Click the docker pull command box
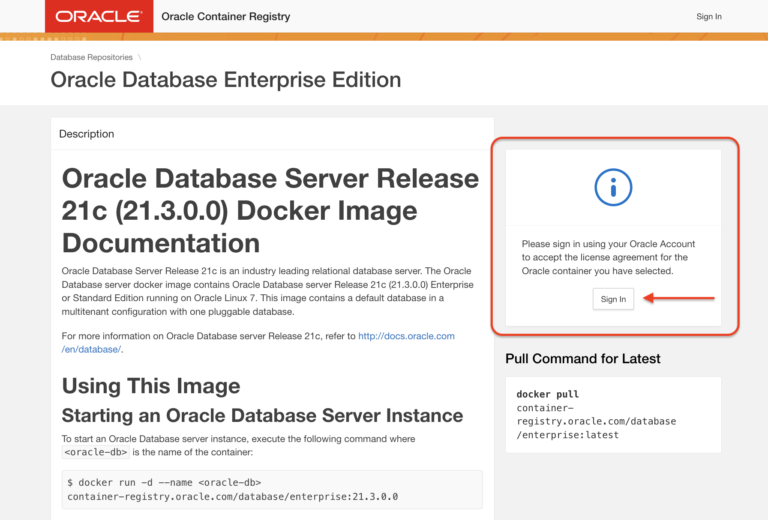This screenshot has height=520, width=768. point(612,414)
